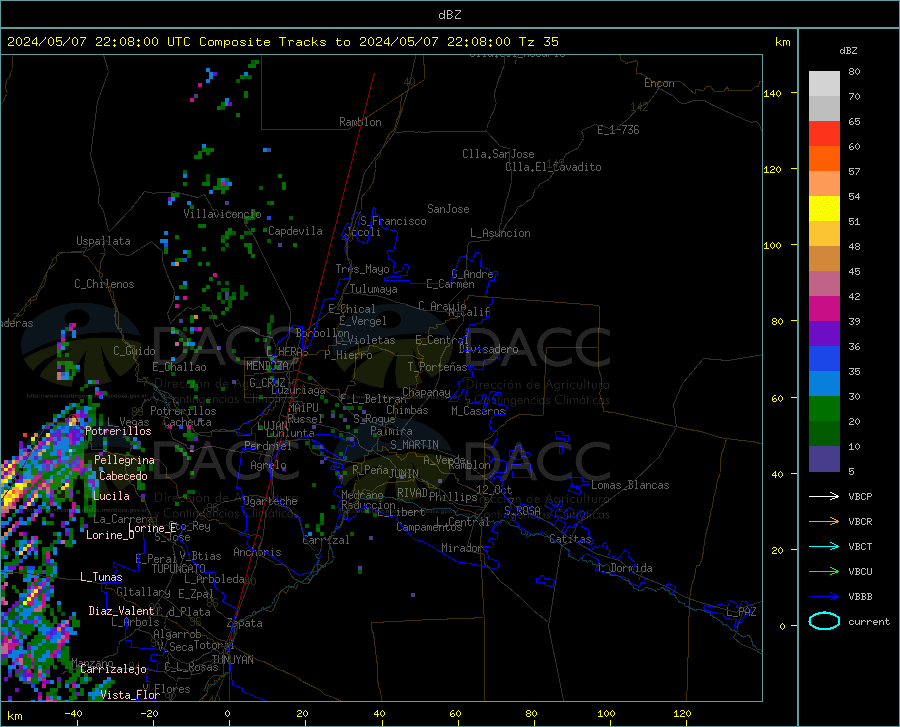900x727 pixels.
Task: Click the 'Lucila' label
Action: 111,496
